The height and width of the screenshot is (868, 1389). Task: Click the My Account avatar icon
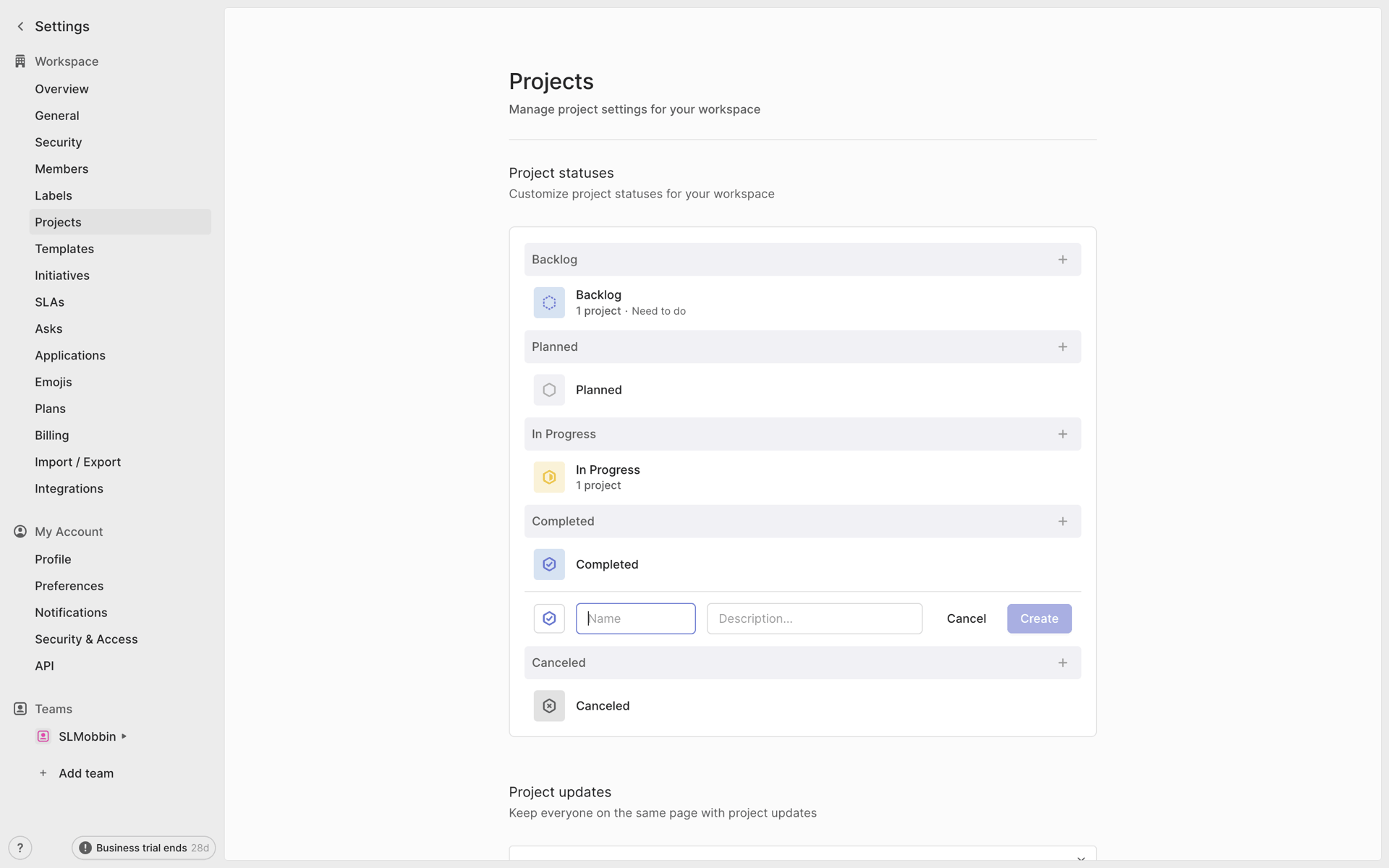(20, 532)
